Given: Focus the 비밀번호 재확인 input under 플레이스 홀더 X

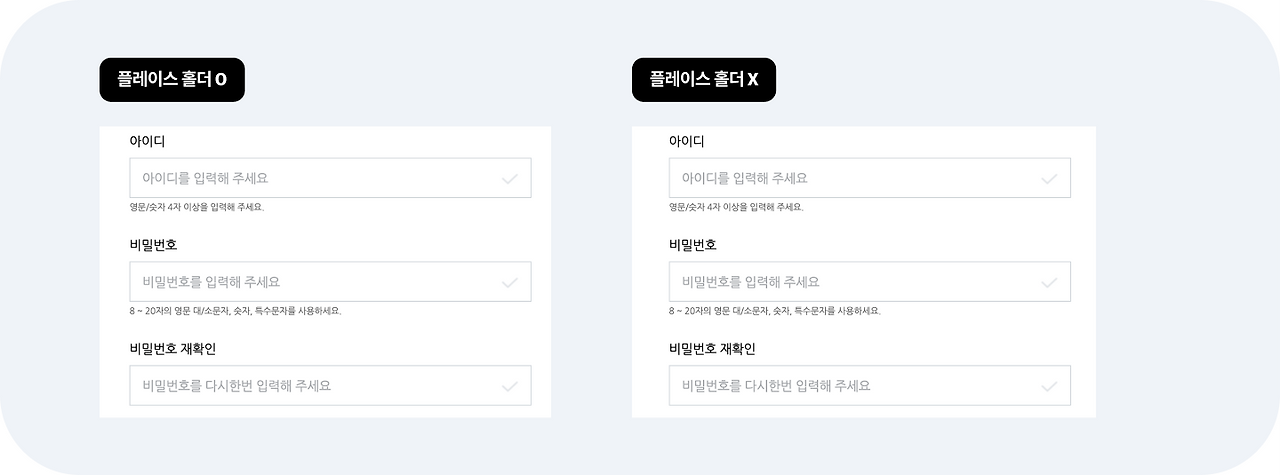Looking at the screenshot, I should point(870,385).
